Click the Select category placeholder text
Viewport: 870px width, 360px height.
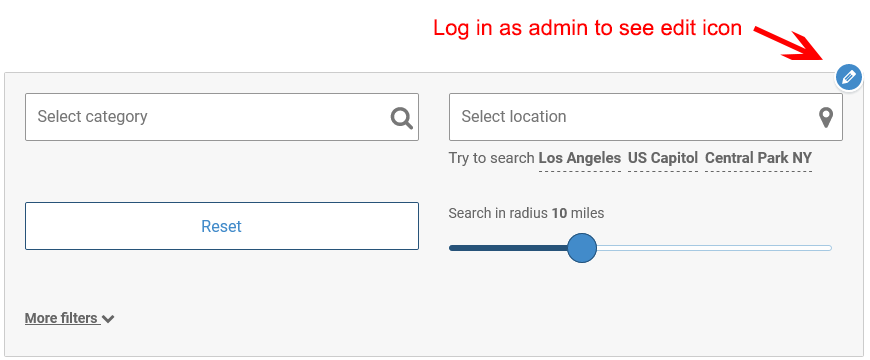pos(93,117)
